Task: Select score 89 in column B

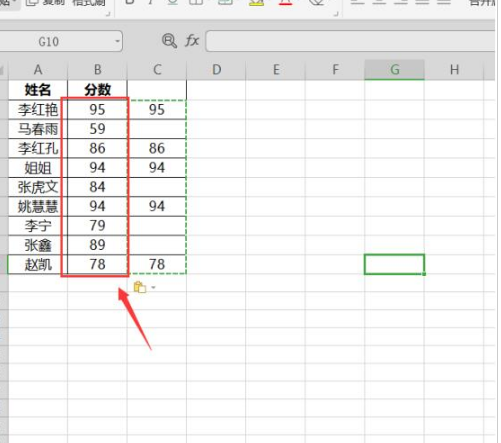Action: tap(97, 245)
